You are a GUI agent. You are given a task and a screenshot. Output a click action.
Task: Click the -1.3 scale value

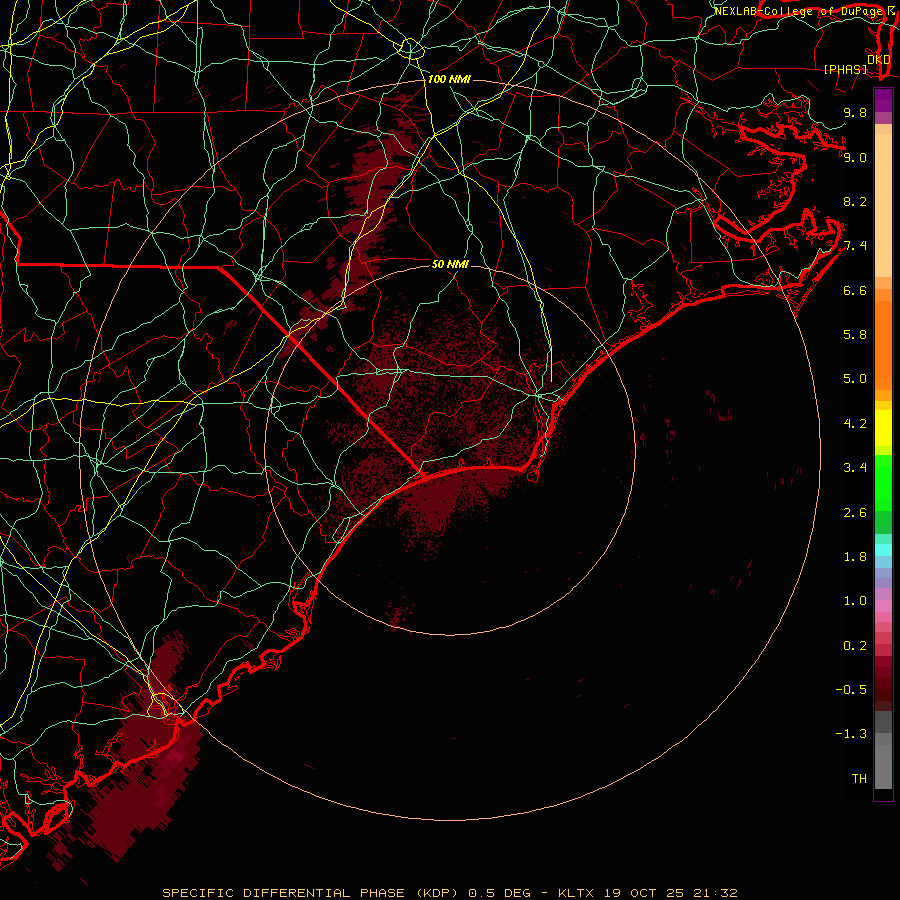851,734
